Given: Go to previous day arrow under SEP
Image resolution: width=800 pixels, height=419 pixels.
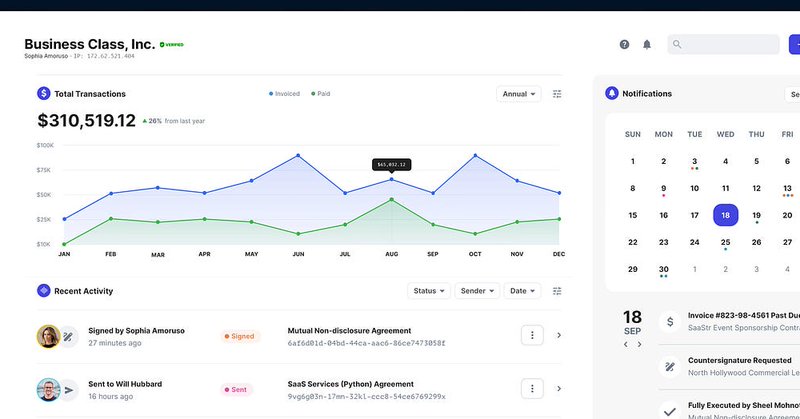Looking at the screenshot, I should pyautogui.click(x=626, y=344).
